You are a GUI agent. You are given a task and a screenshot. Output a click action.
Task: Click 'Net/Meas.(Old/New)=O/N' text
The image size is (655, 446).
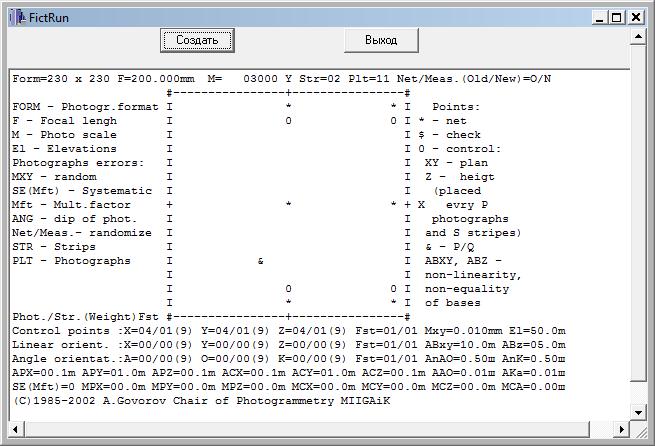[x=474, y=79]
